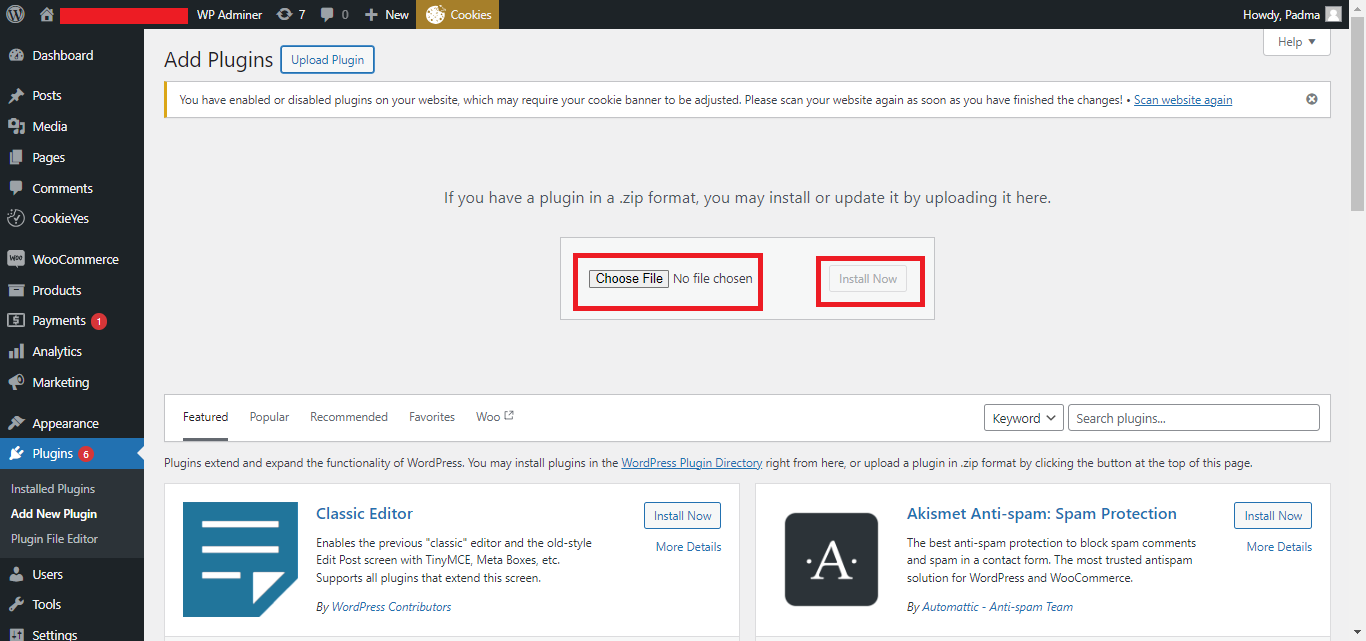Click Choose File button
The height and width of the screenshot is (641, 1366).
[628, 279]
